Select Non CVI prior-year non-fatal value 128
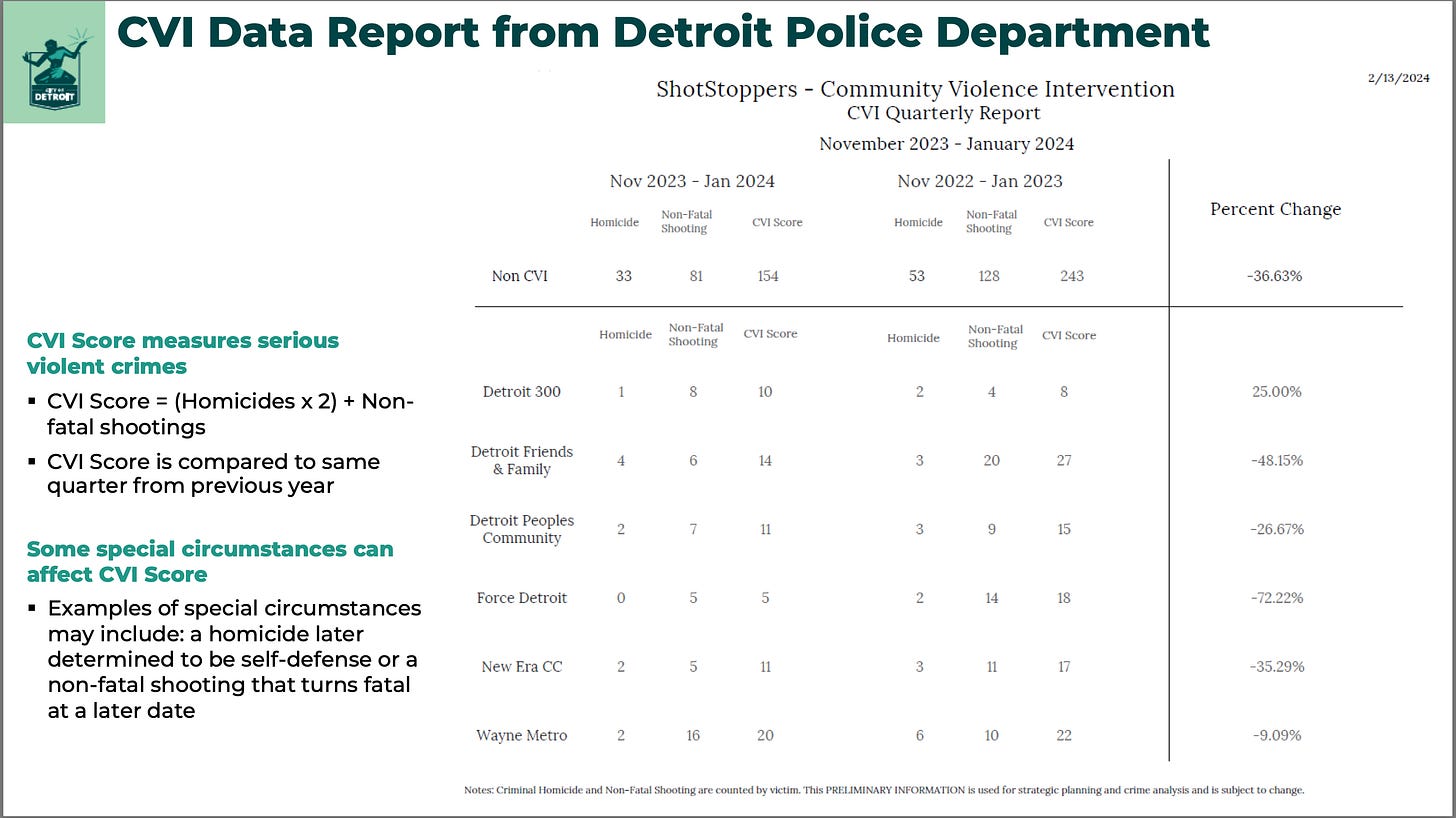This screenshot has height=818, width=1456. 989,276
